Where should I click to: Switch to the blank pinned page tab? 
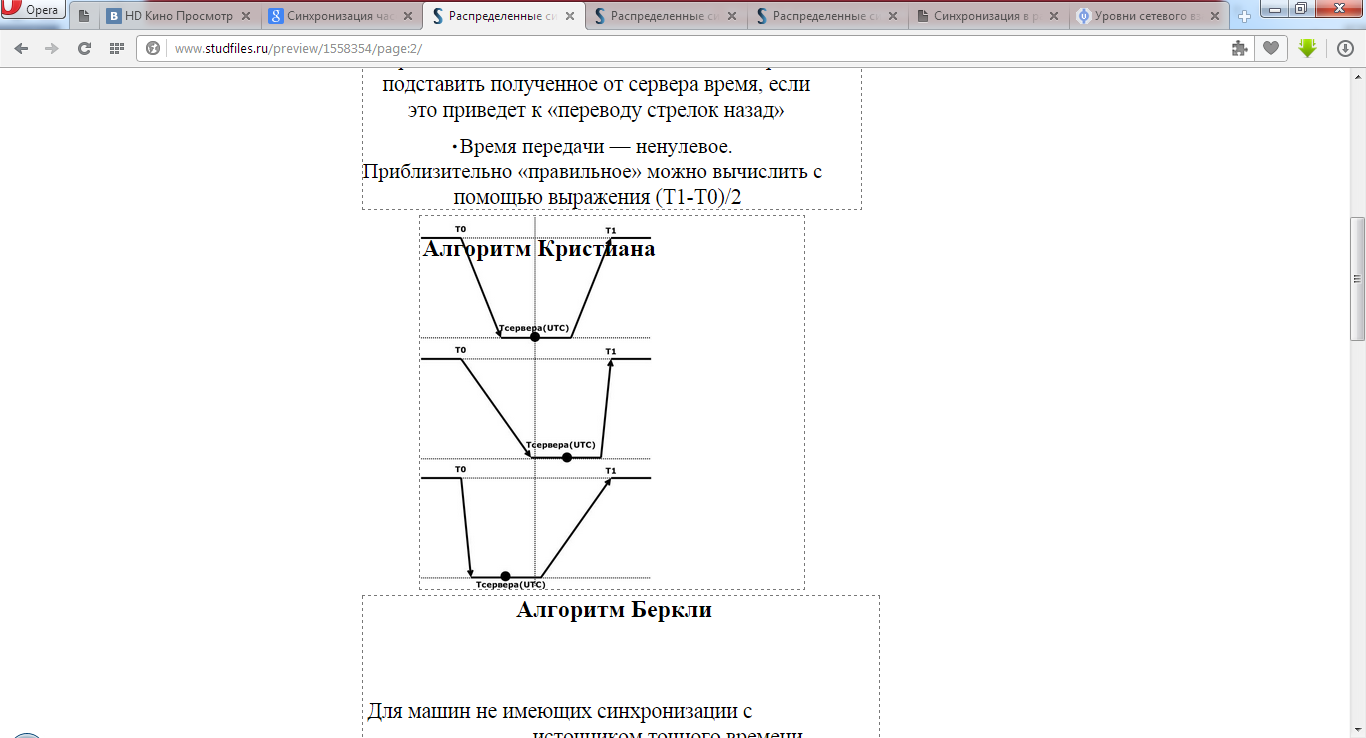[83, 16]
